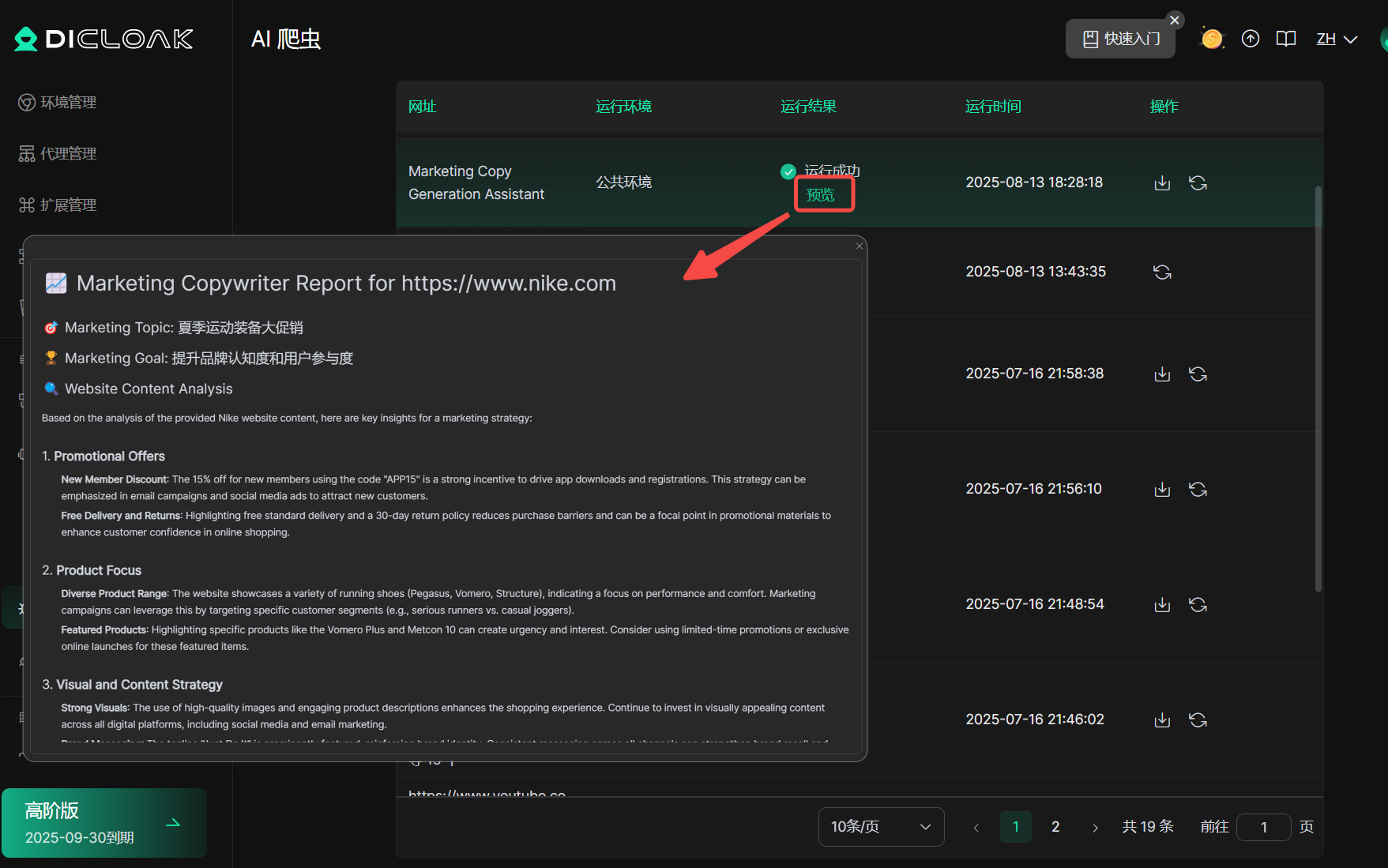Download the result from 2025-07-16 21:58:38 run

[1162, 374]
